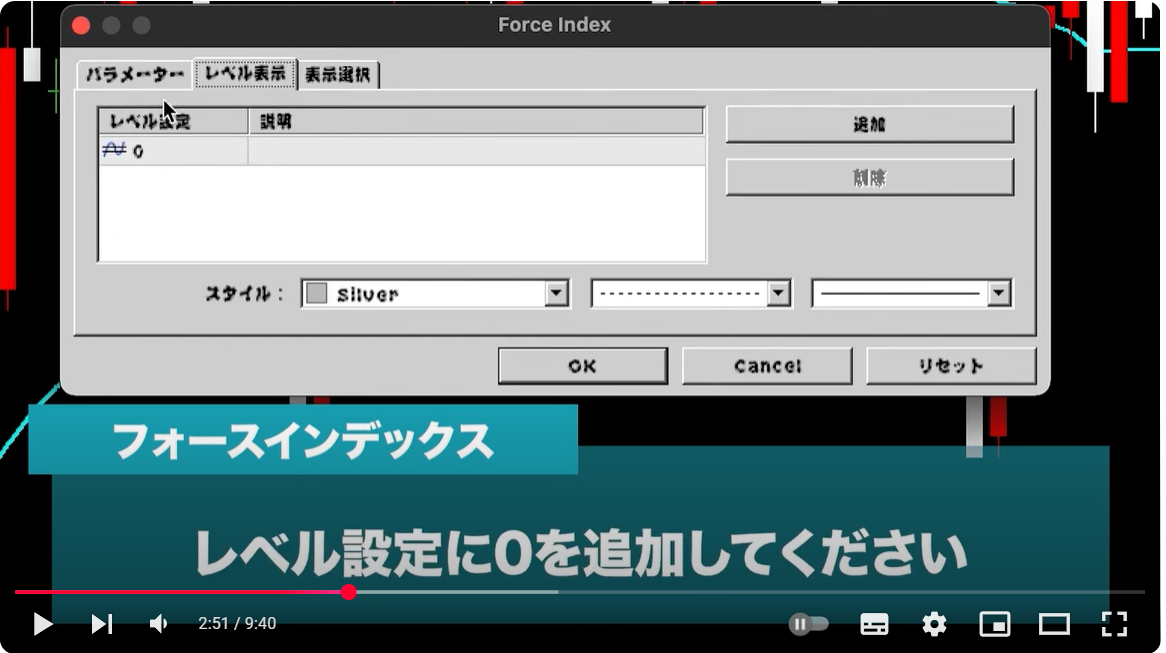Image resolution: width=1166 pixels, height=653 pixels.
Task: Expand the dashed line style dropdown
Action: pos(778,294)
